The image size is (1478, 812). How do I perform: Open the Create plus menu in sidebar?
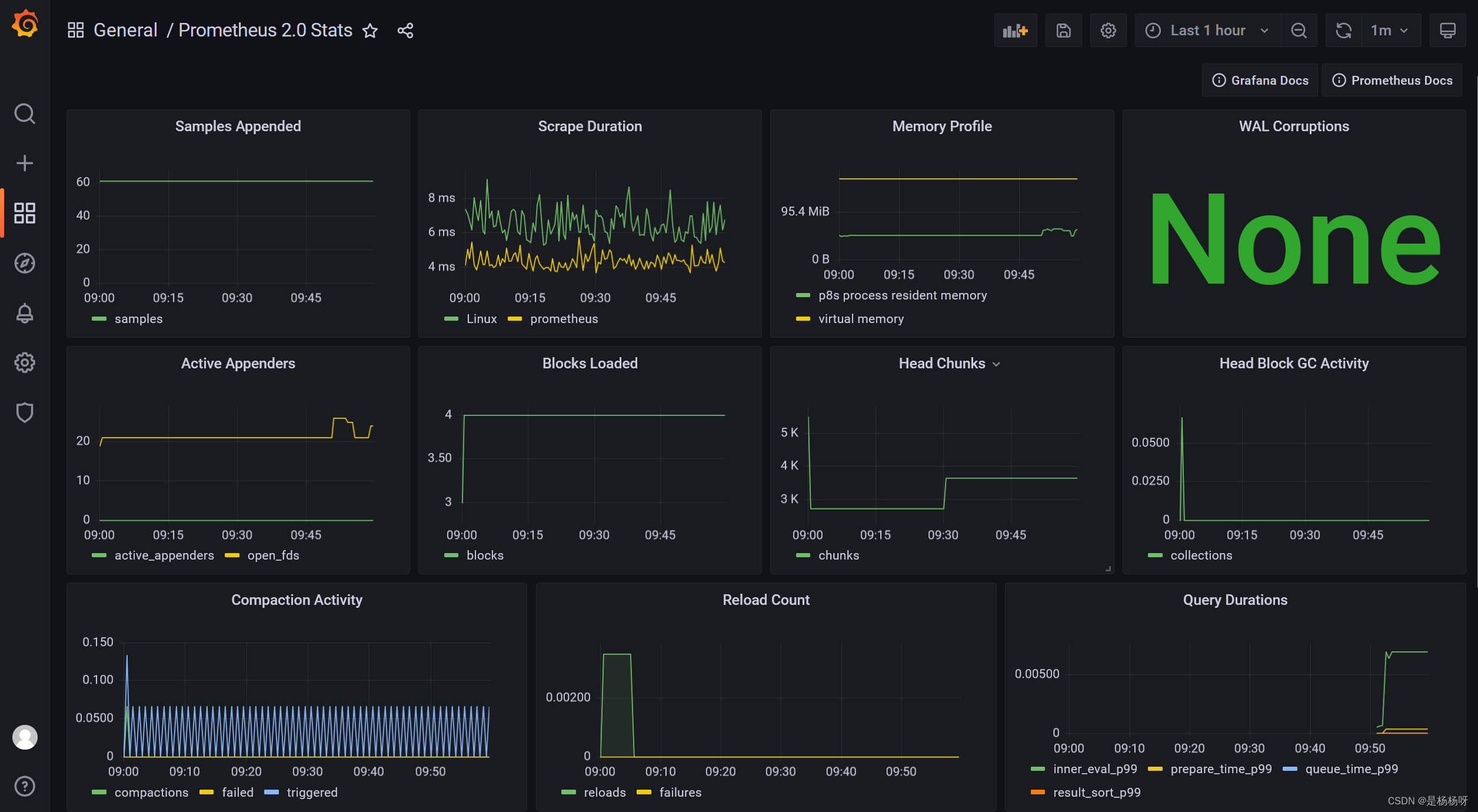pos(25,163)
